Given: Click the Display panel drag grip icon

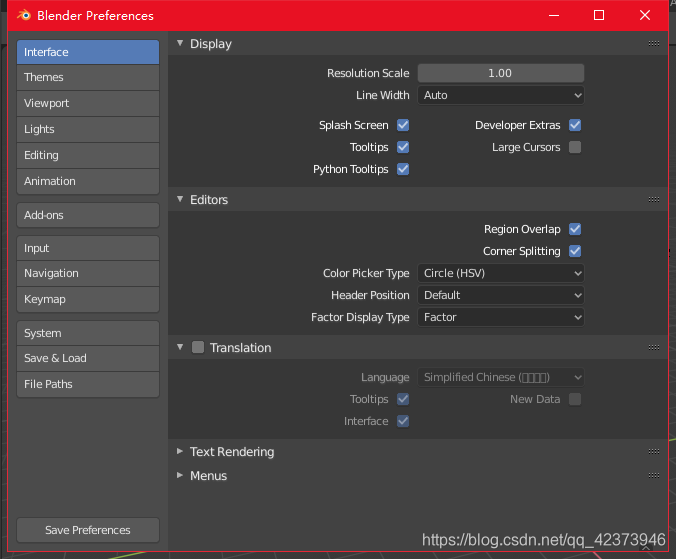Looking at the screenshot, I should 654,44.
